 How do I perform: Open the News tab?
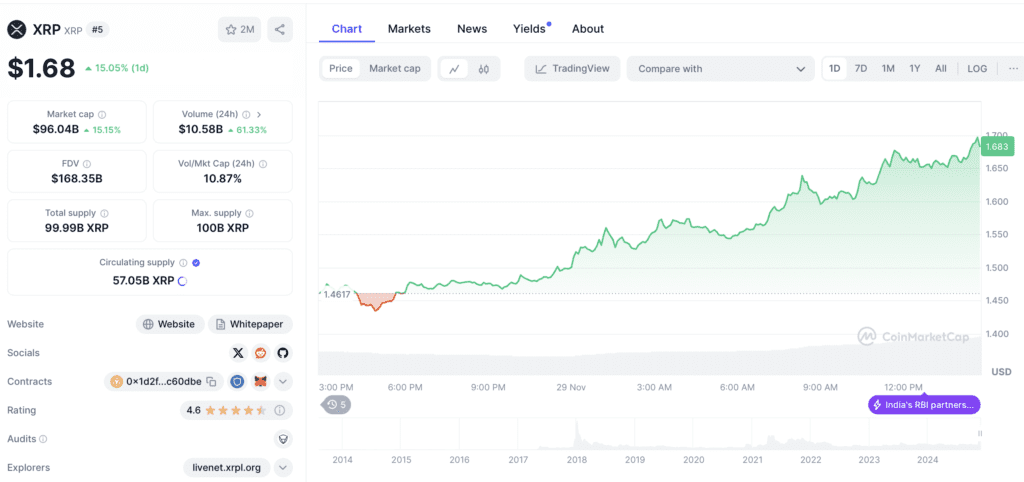click(472, 29)
